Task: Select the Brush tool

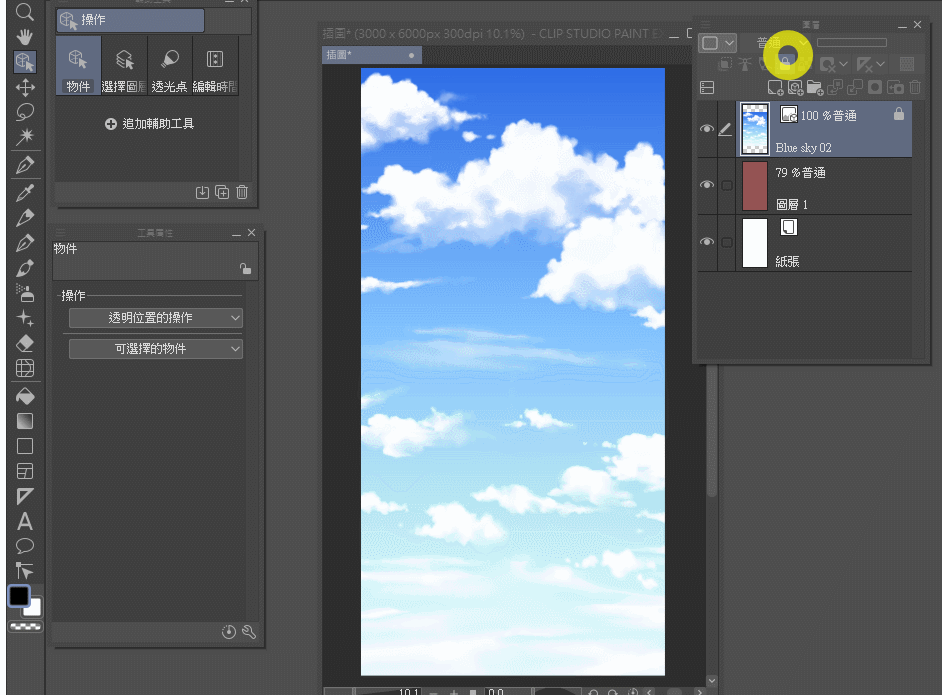Action: coord(25,269)
